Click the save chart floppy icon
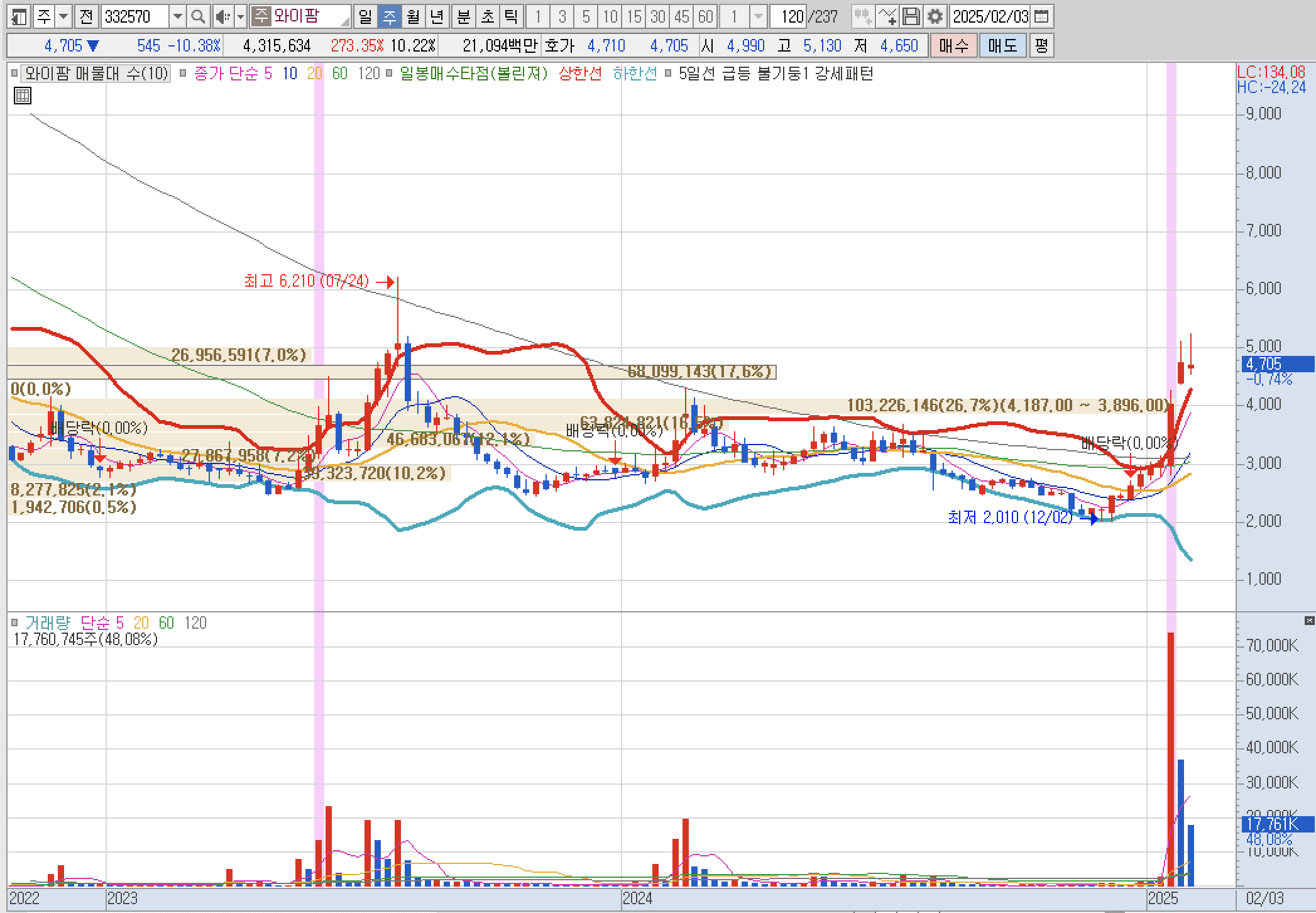Viewport: 1316px width, 913px height. 911,16
